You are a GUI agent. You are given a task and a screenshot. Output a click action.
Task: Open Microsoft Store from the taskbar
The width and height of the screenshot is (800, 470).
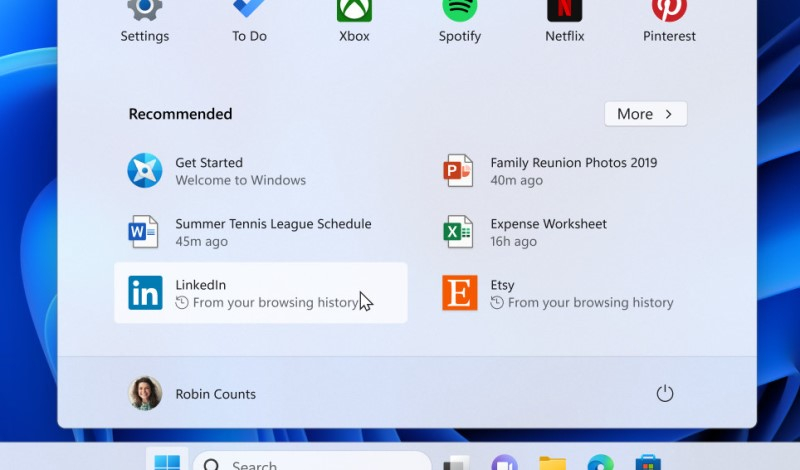point(648,463)
